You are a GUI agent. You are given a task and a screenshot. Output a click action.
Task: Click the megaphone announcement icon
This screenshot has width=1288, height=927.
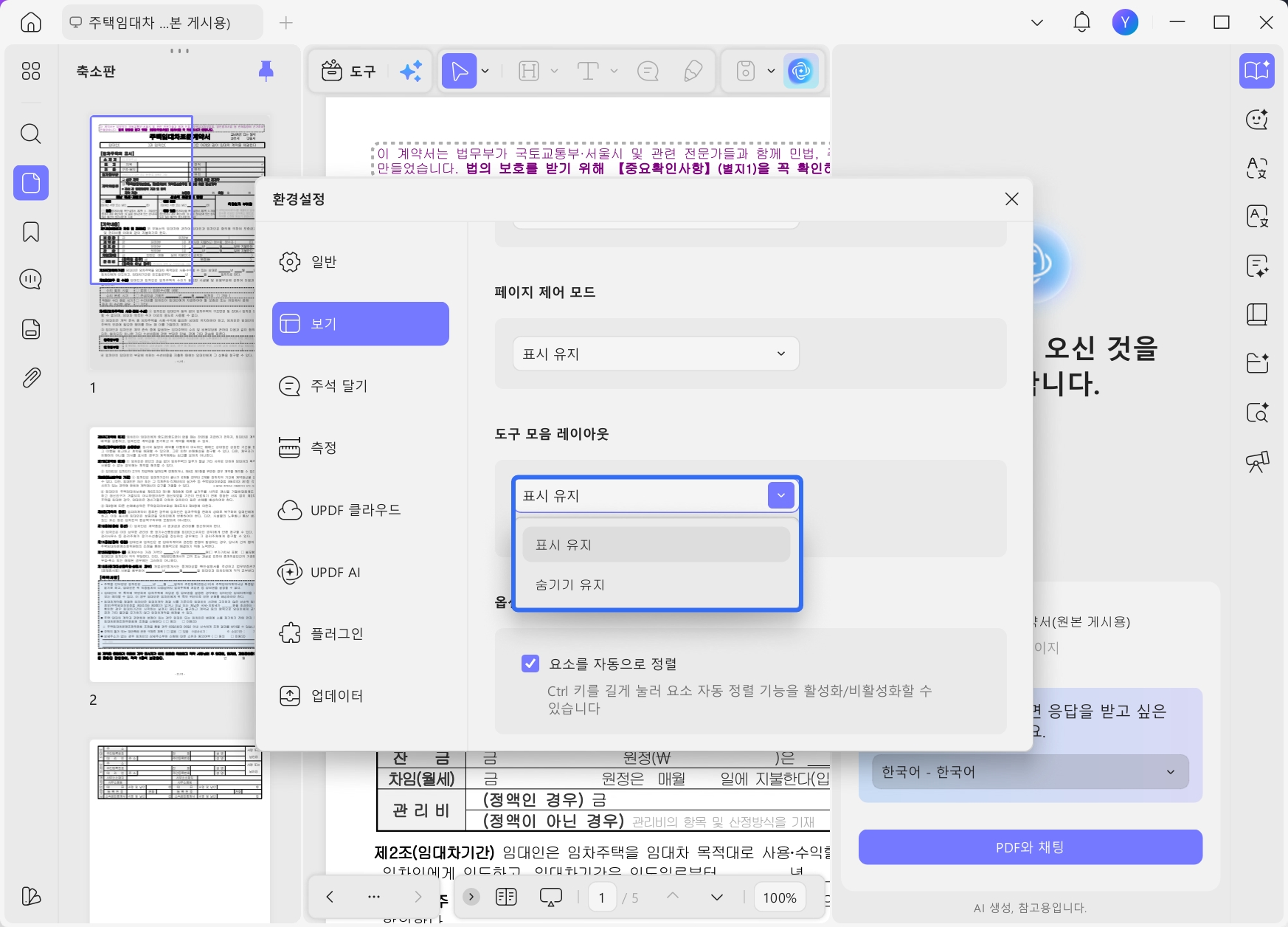(1257, 462)
